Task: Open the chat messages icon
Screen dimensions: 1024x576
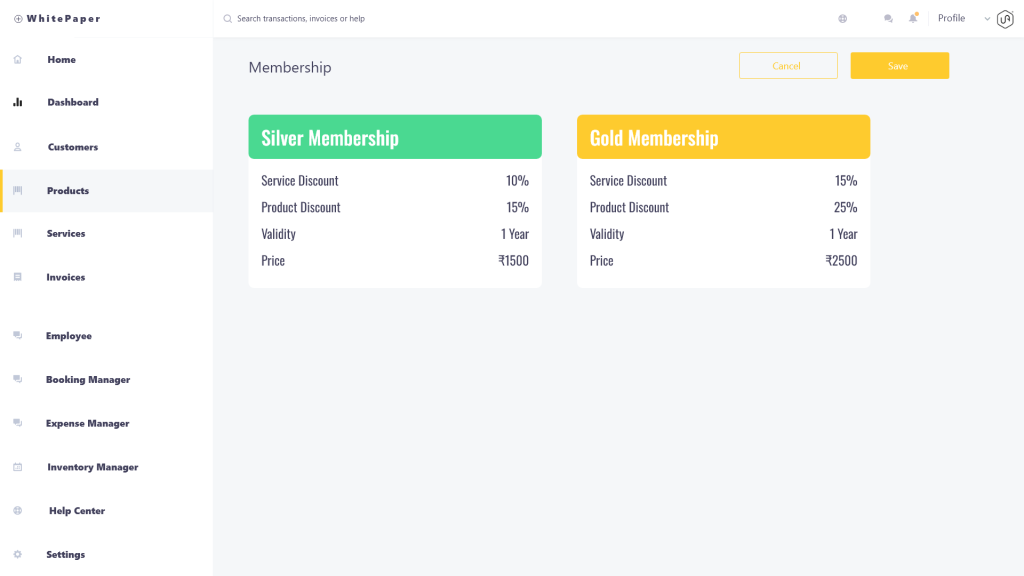Action: click(888, 19)
